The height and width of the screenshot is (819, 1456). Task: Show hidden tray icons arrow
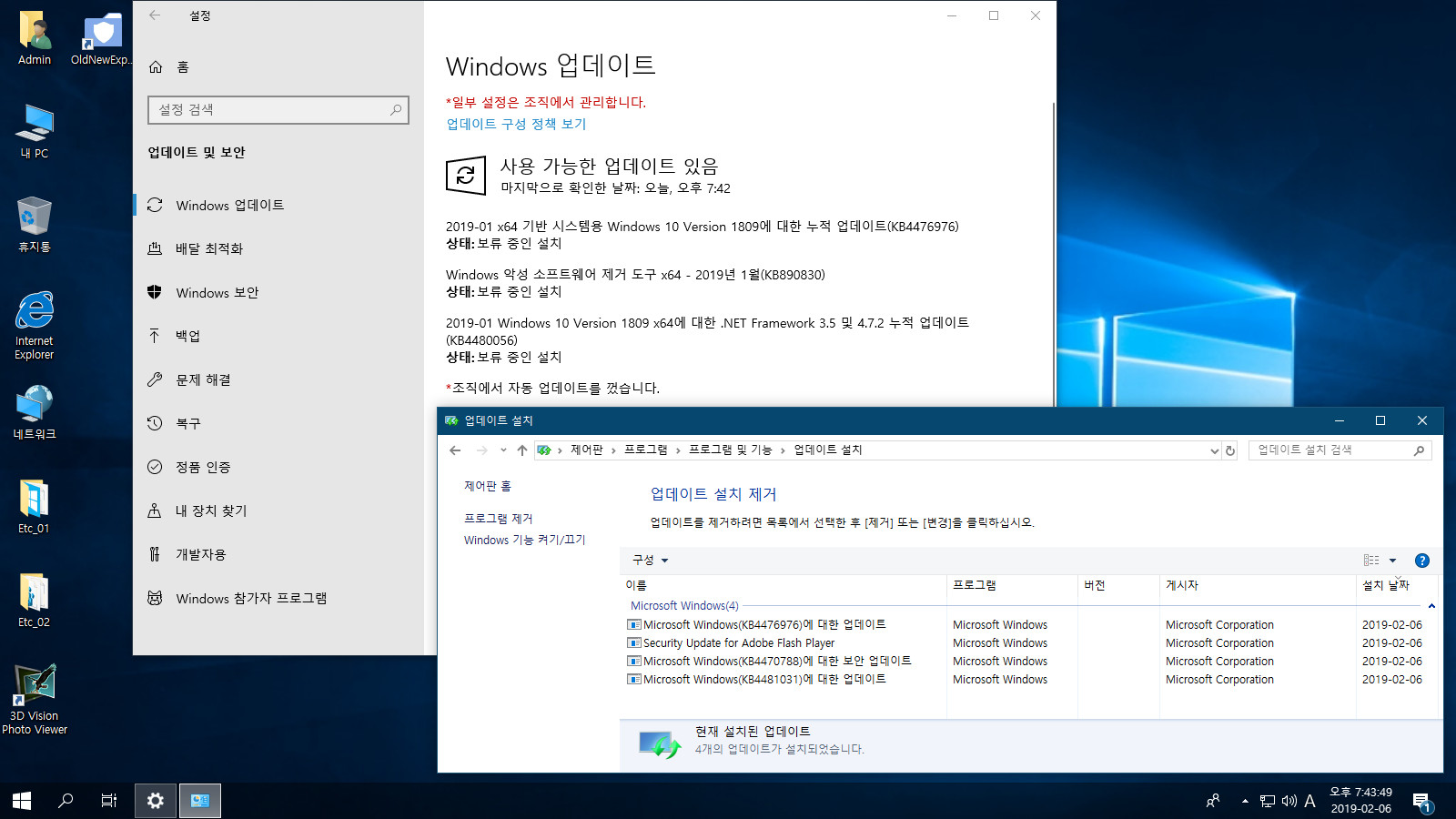tap(1244, 801)
